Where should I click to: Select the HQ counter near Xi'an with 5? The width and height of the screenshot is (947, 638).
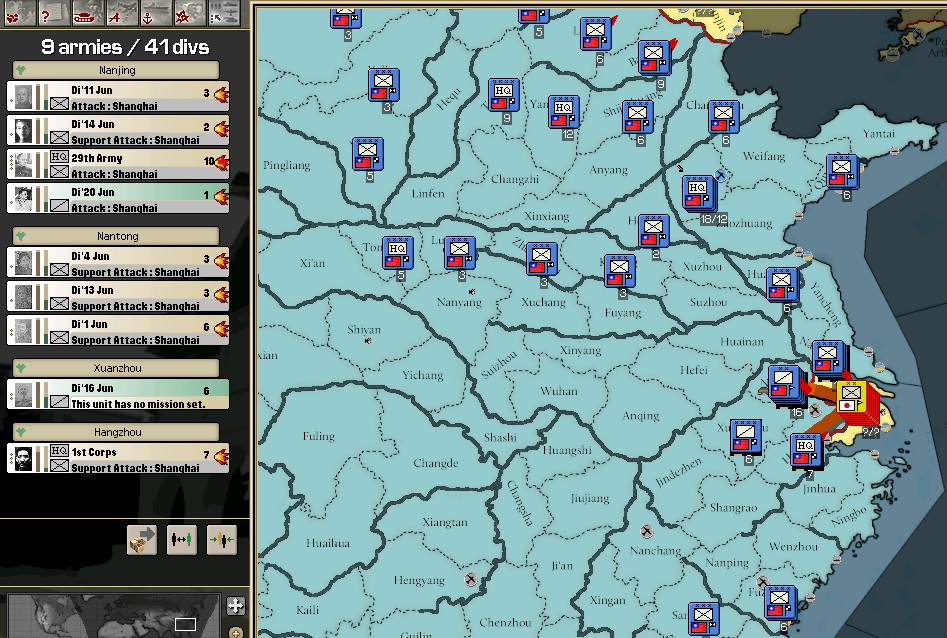[397, 253]
